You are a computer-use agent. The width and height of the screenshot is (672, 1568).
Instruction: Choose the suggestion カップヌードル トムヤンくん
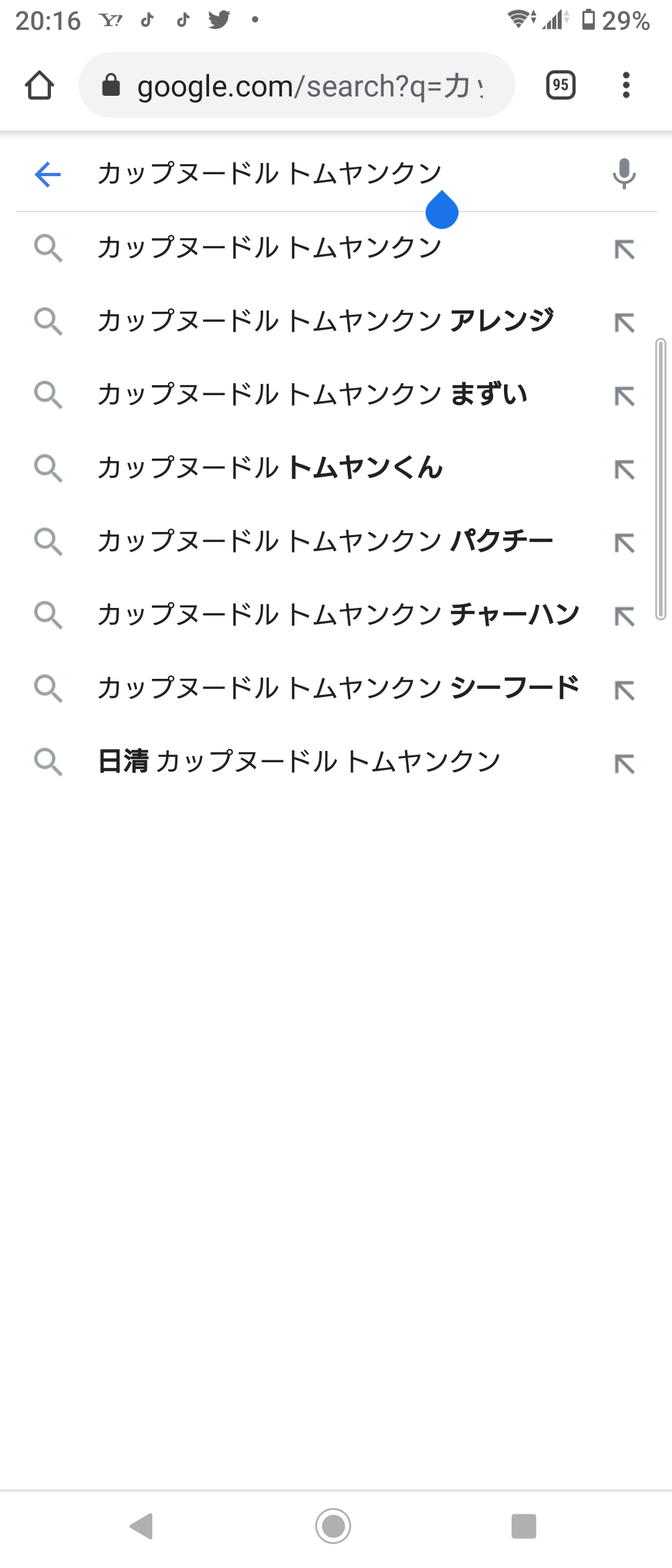(x=270, y=468)
